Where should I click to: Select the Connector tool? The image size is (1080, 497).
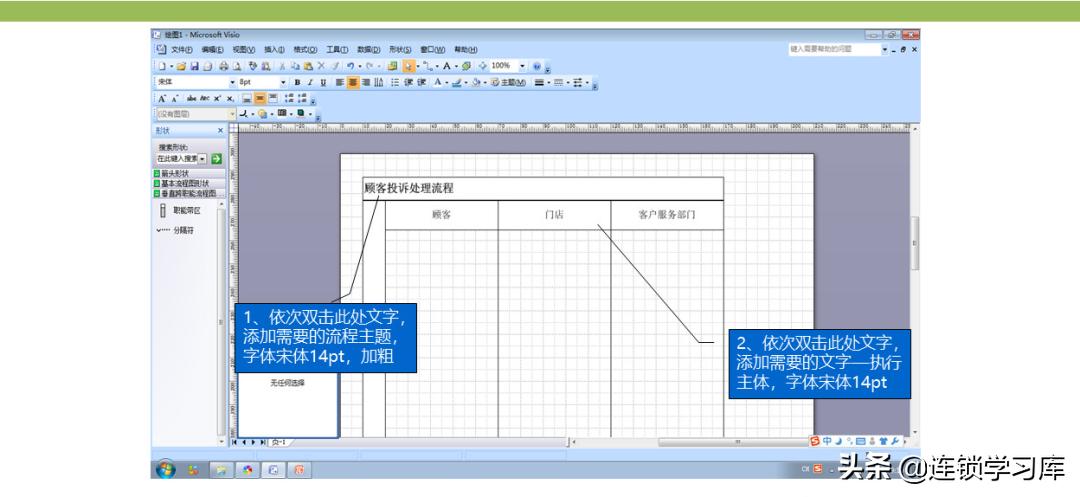(x=427, y=66)
